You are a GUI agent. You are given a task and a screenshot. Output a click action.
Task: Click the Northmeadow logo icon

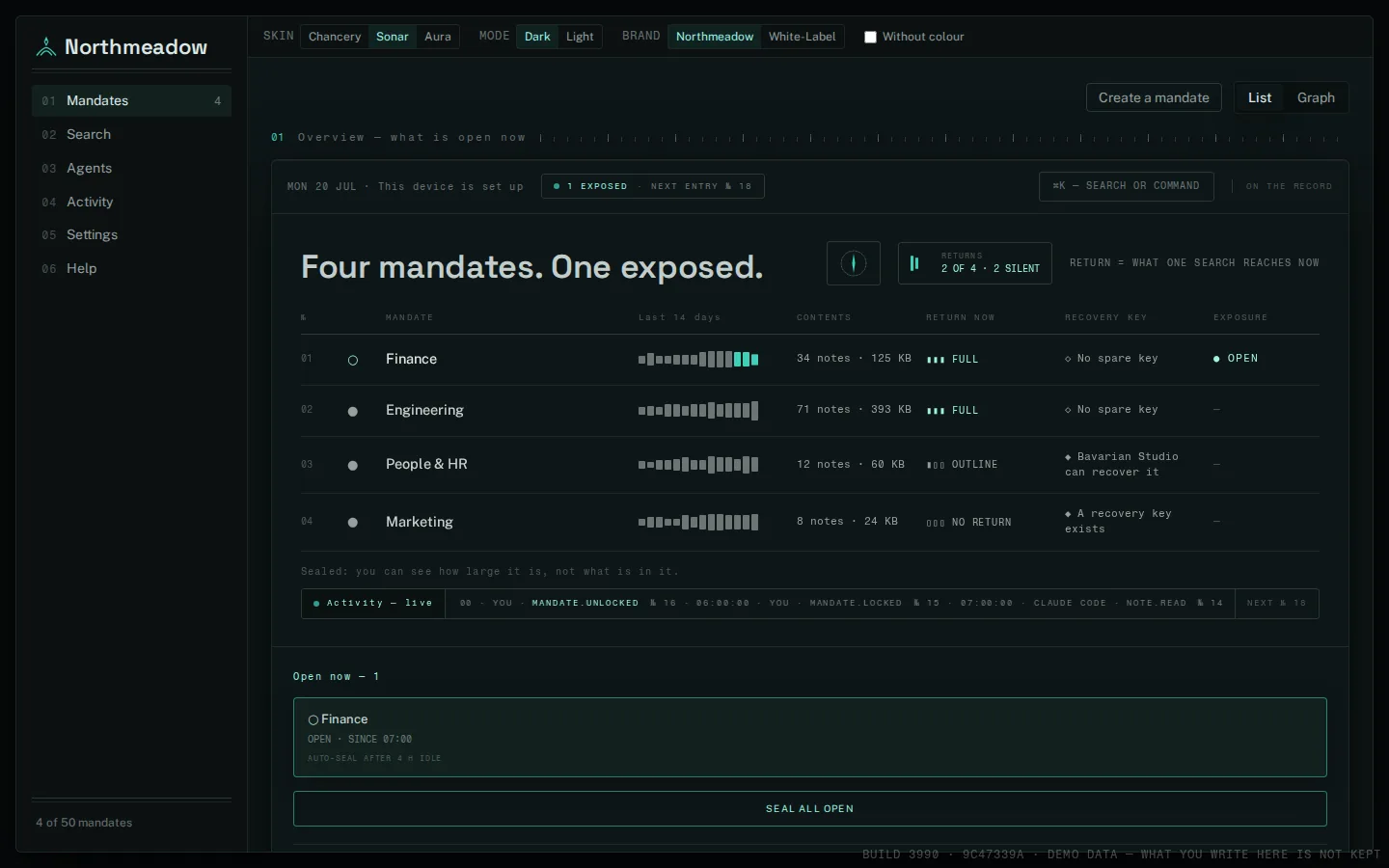click(46, 46)
